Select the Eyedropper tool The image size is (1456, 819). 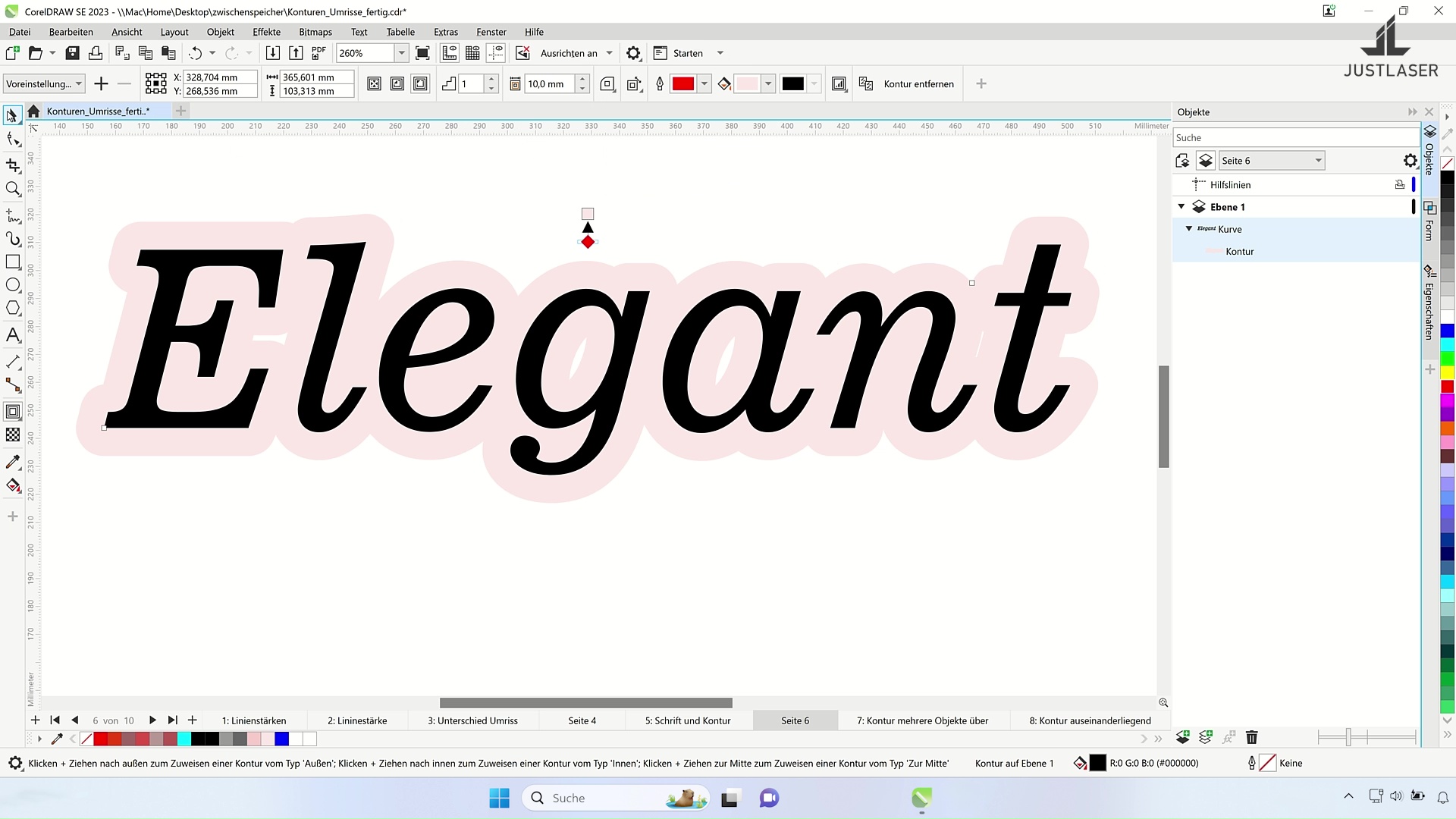[13, 462]
